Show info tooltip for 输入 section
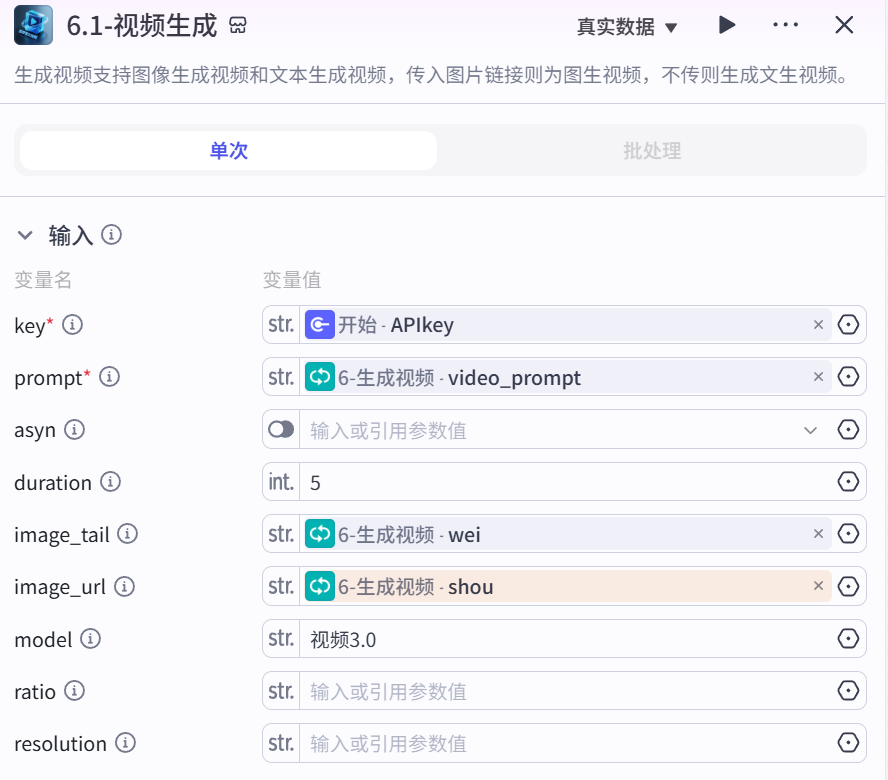Image resolution: width=888 pixels, height=780 pixels. (x=111, y=235)
